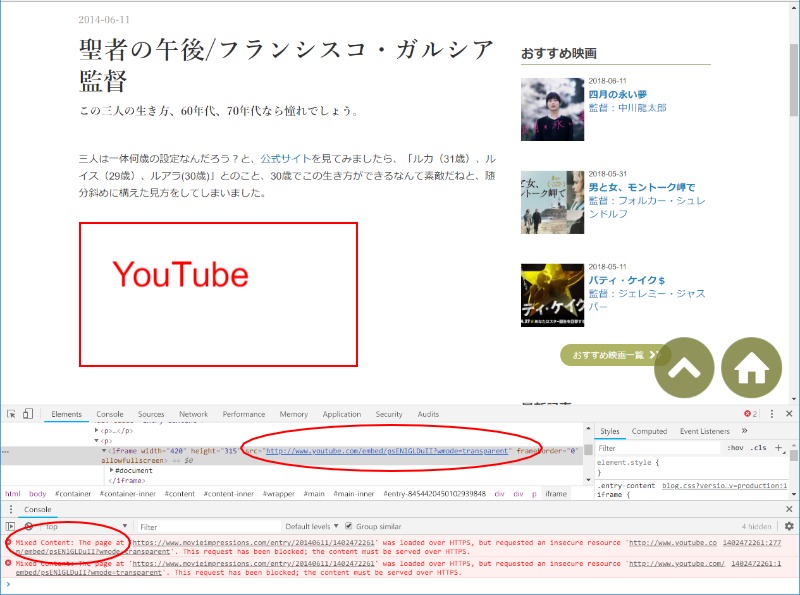The image size is (800, 595).
Task: Click the iframe src YouTube URL
Action: (386, 451)
